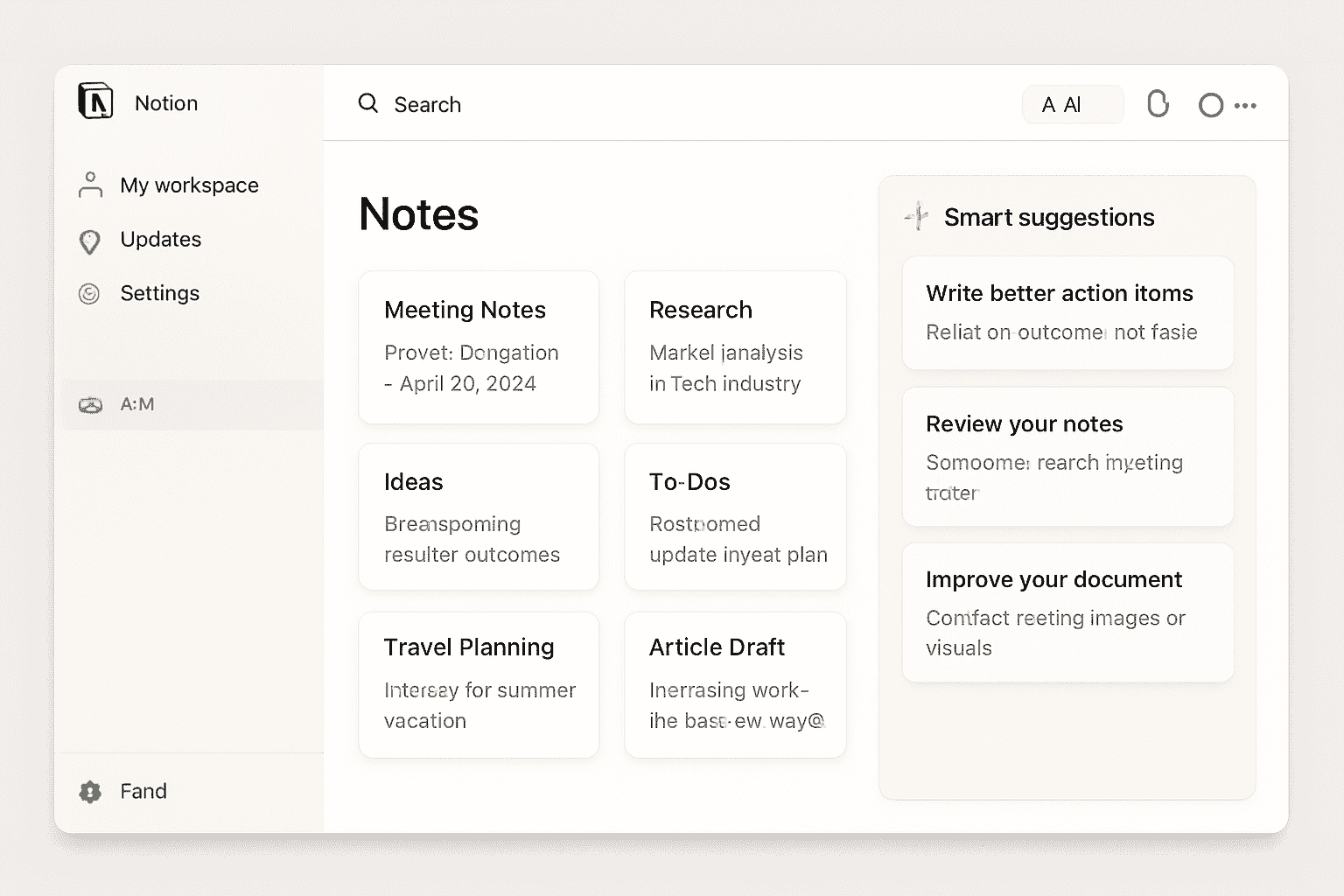
Task: Click the search magnifier icon
Action: click(368, 103)
